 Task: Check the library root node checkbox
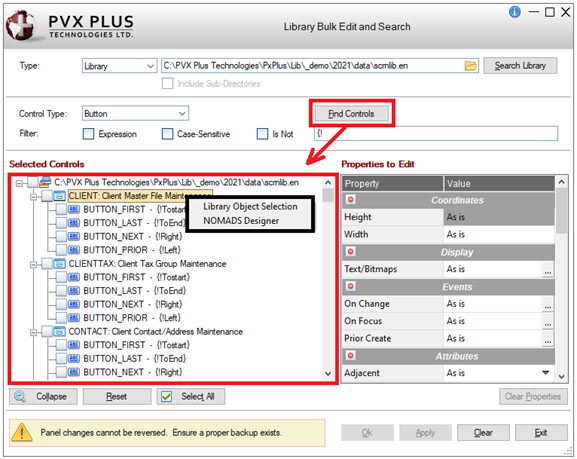point(32,182)
